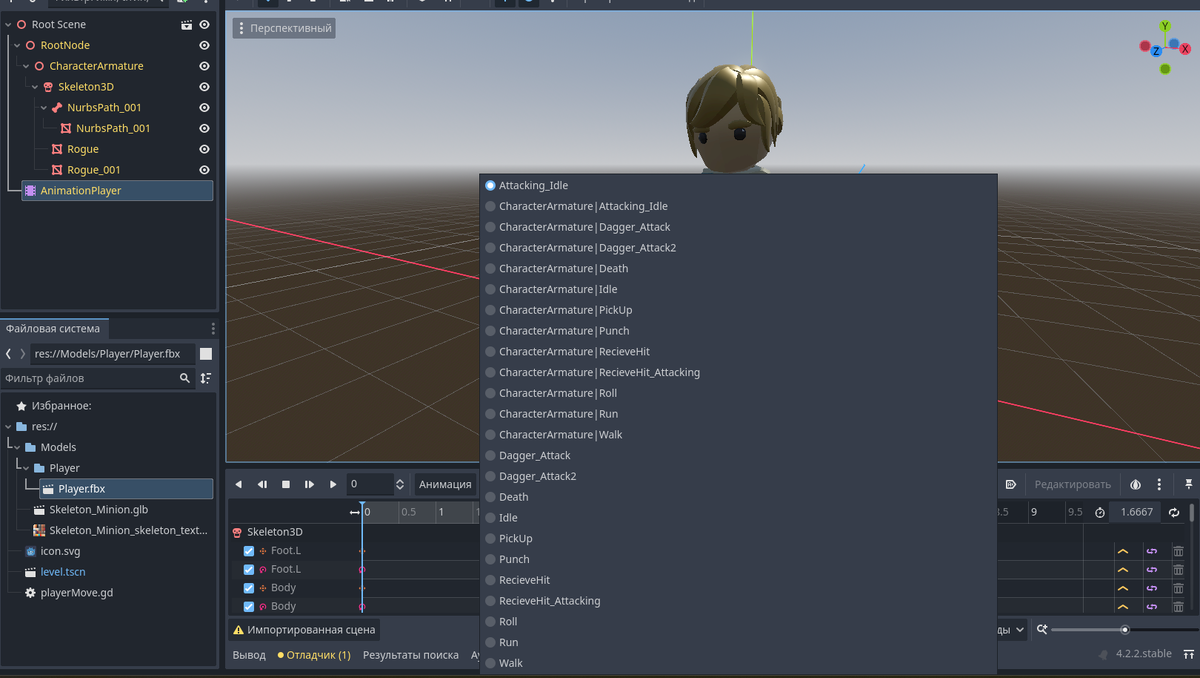Open FileSystem dock three-dot options menu
This screenshot has width=1200, height=678.
tap(213, 328)
